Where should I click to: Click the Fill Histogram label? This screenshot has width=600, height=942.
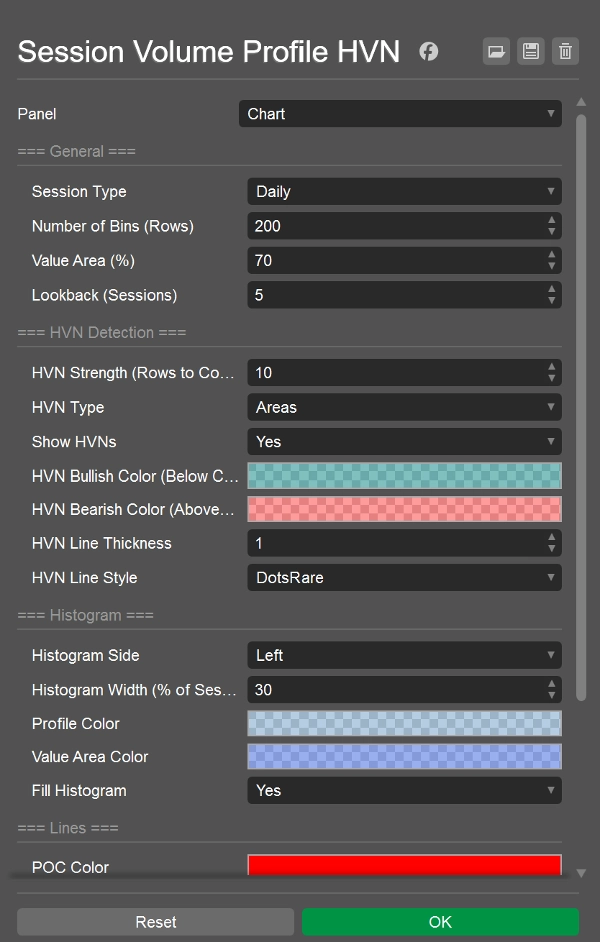coord(79,791)
